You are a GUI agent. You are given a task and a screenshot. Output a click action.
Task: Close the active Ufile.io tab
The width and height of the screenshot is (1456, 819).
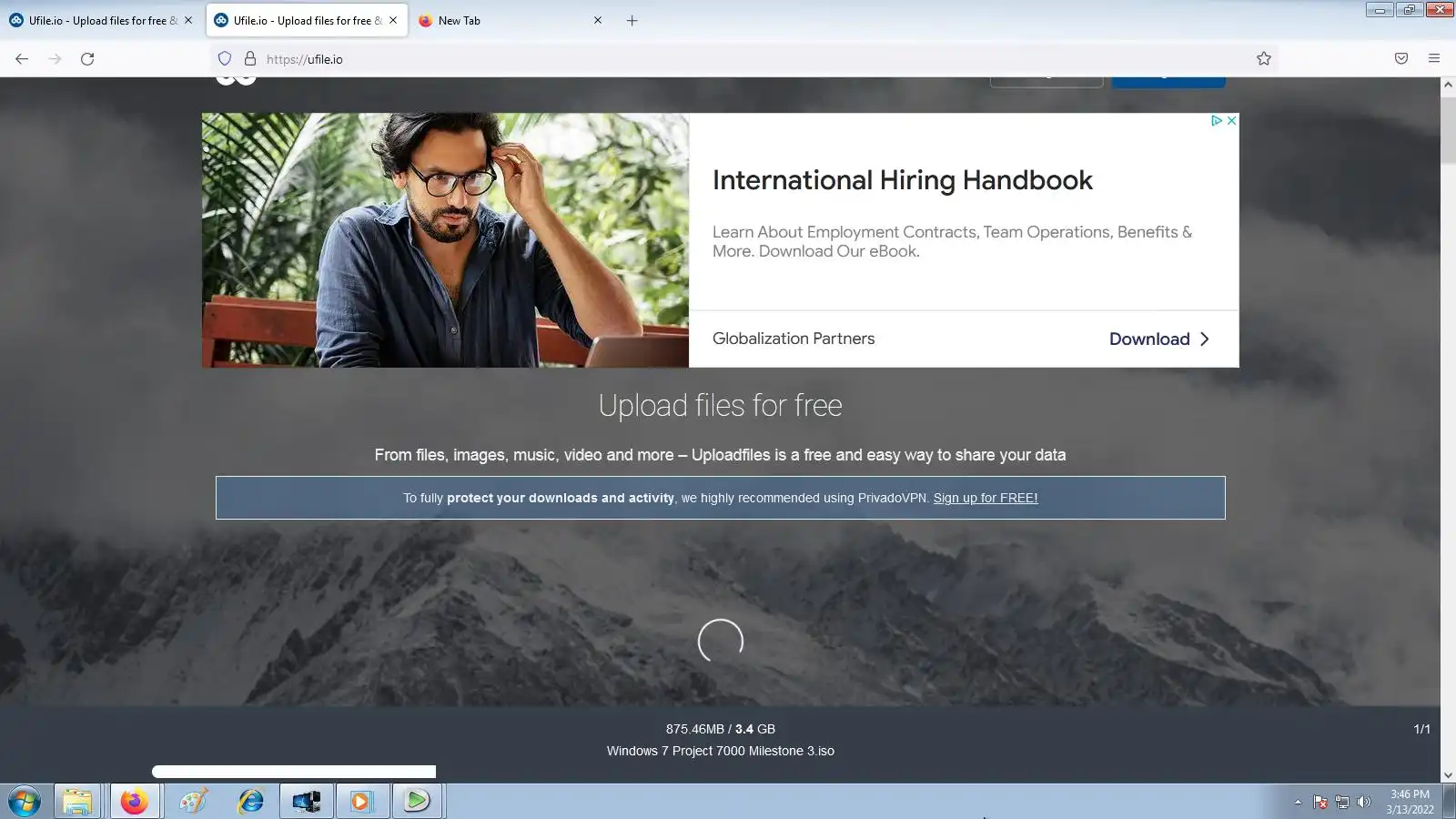pyautogui.click(x=393, y=20)
